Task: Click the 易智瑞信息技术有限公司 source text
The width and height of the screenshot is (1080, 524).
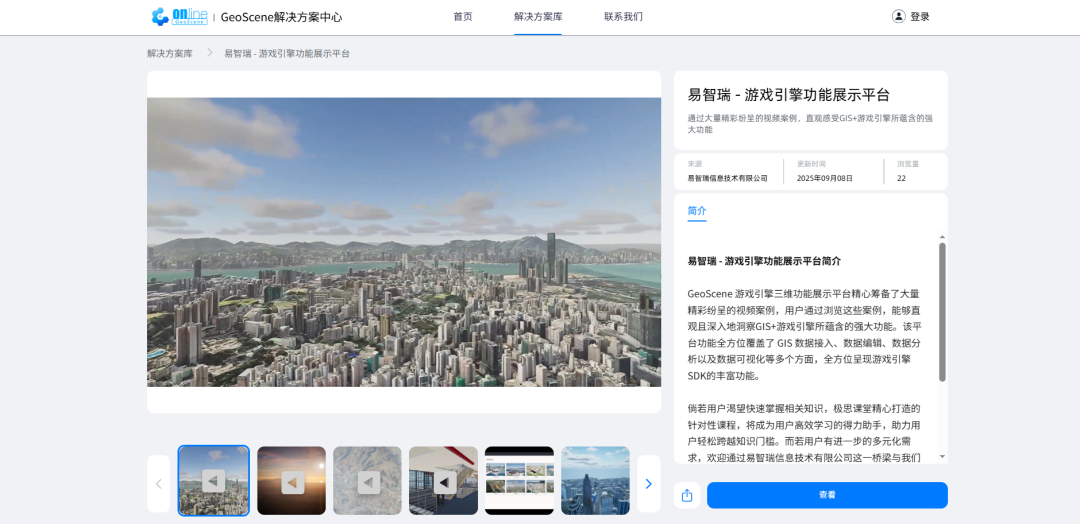Action: tap(727, 178)
